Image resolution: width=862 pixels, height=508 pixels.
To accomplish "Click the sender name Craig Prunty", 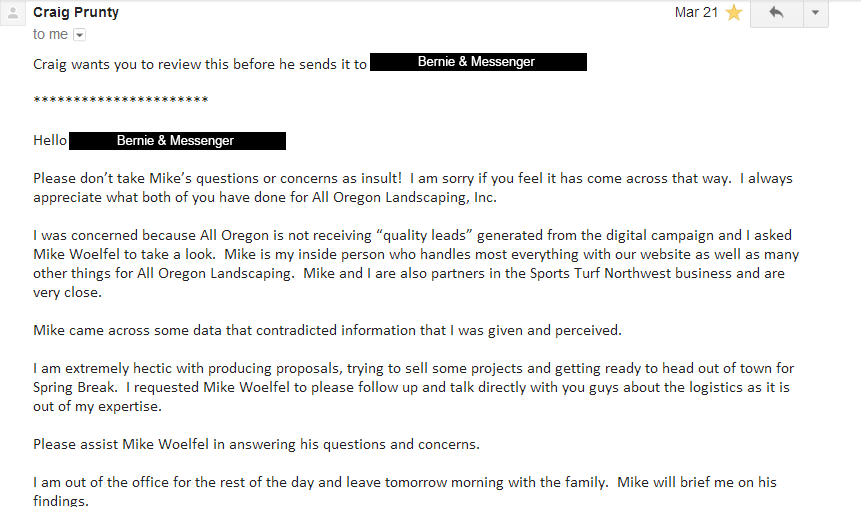I will pos(76,12).
